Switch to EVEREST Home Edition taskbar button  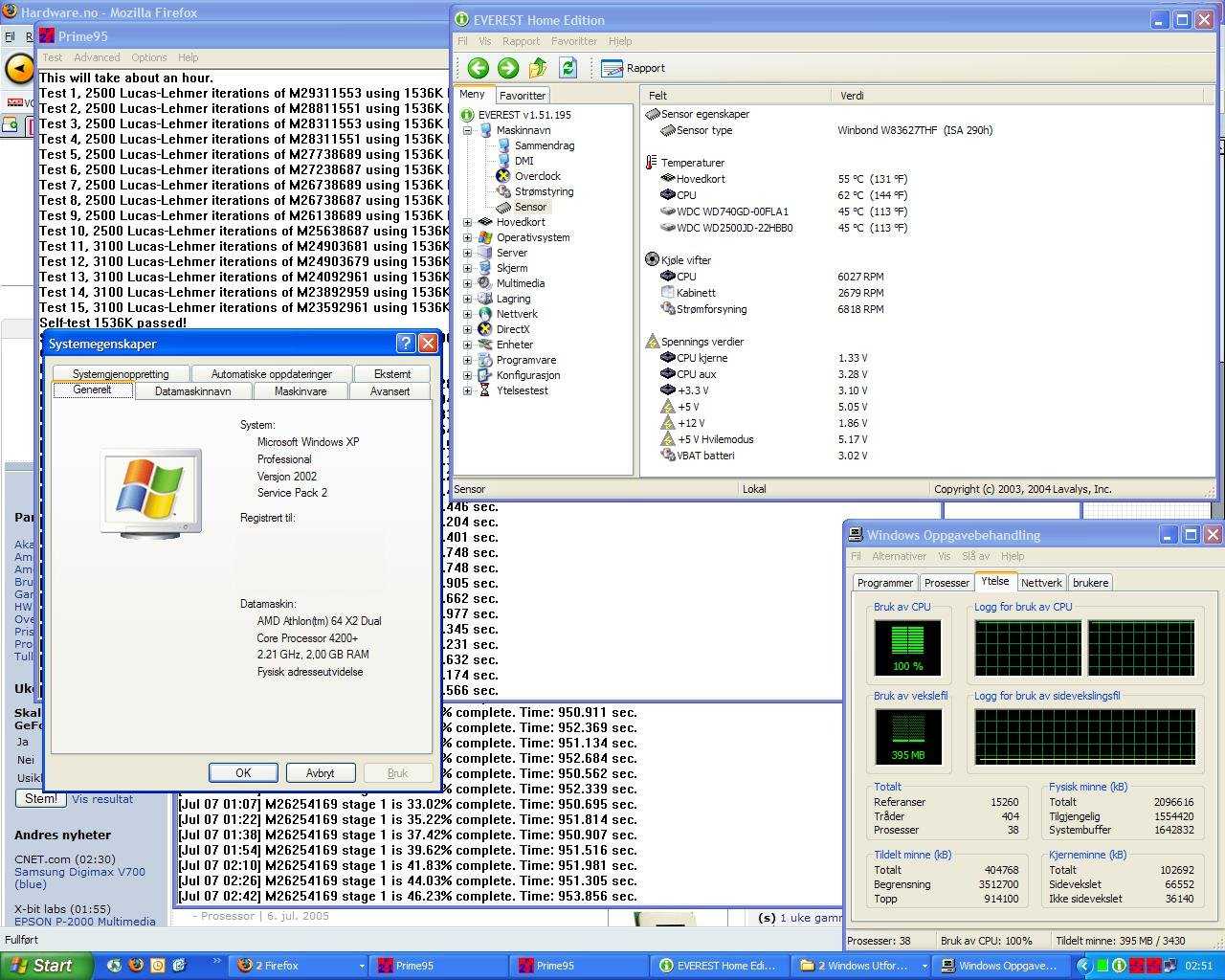pyautogui.click(x=718, y=966)
